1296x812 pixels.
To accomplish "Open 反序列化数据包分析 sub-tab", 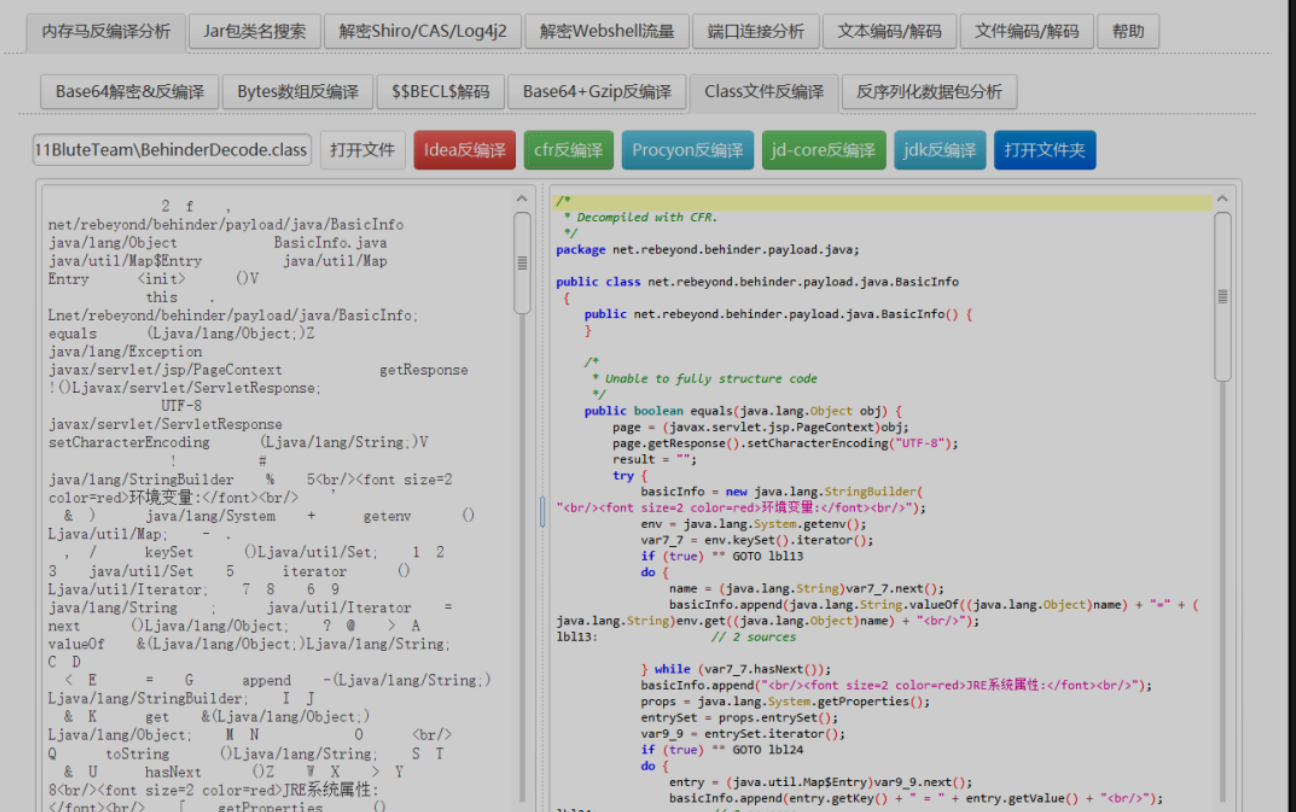I will 929,91.
